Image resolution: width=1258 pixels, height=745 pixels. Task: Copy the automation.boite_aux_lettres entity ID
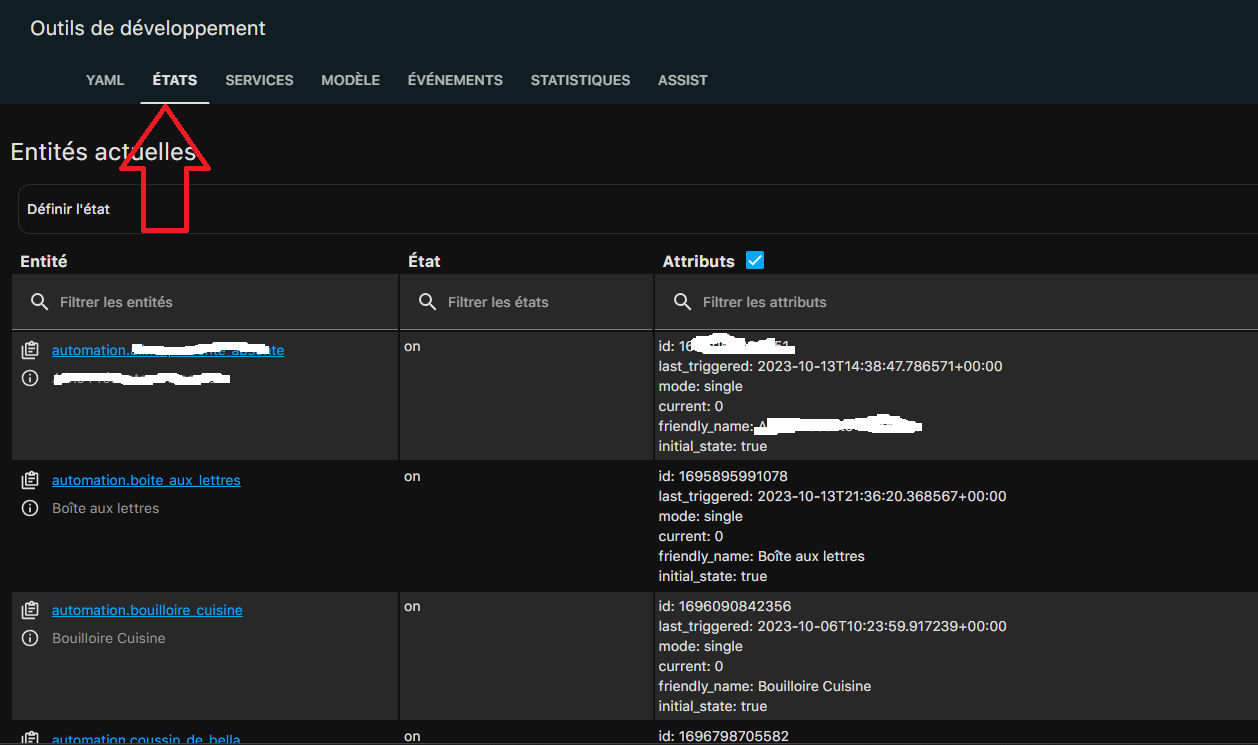(30, 481)
